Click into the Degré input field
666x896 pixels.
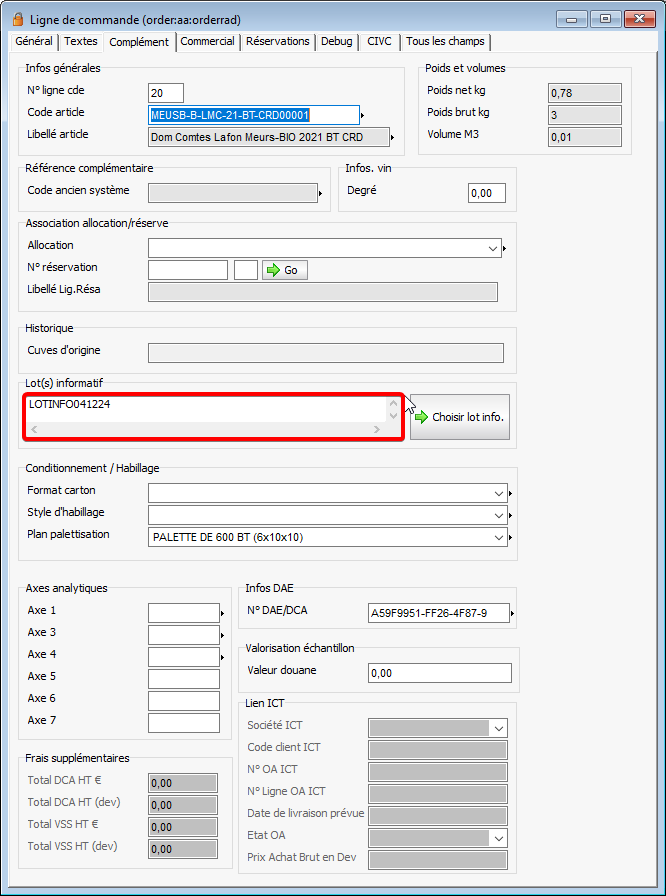486,193
